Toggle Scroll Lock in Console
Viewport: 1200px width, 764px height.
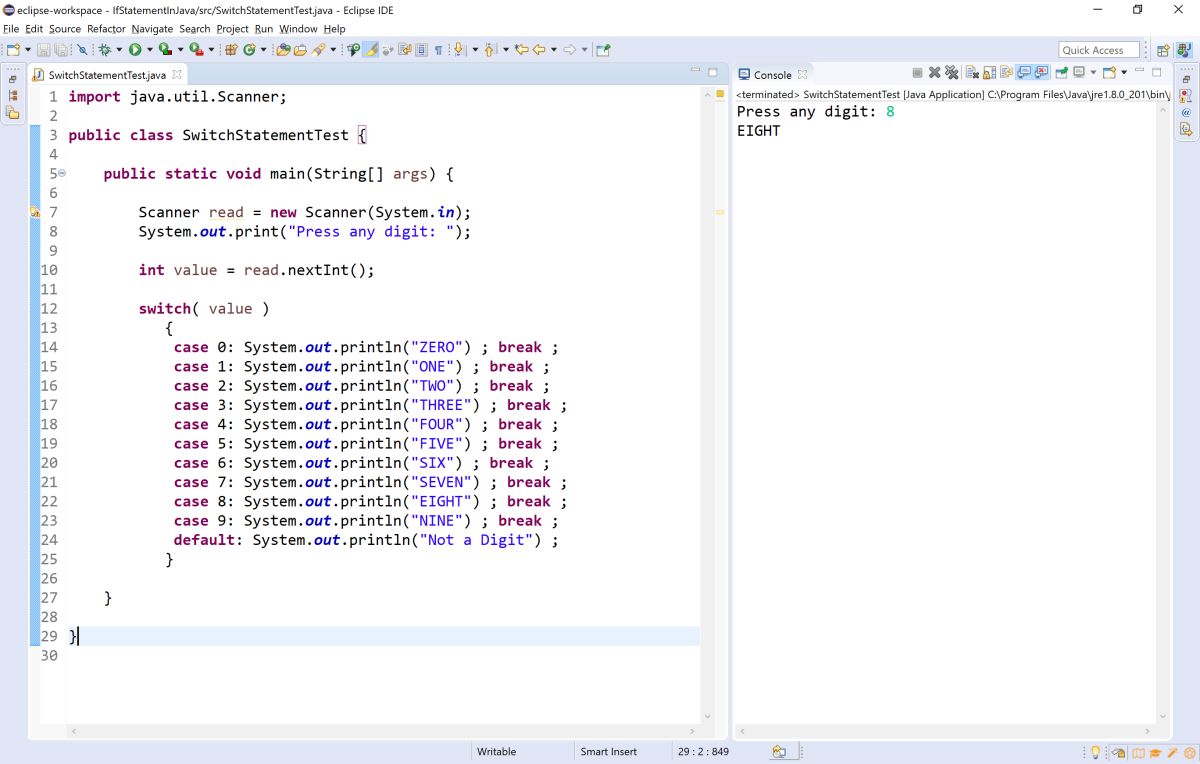point(989,72)
